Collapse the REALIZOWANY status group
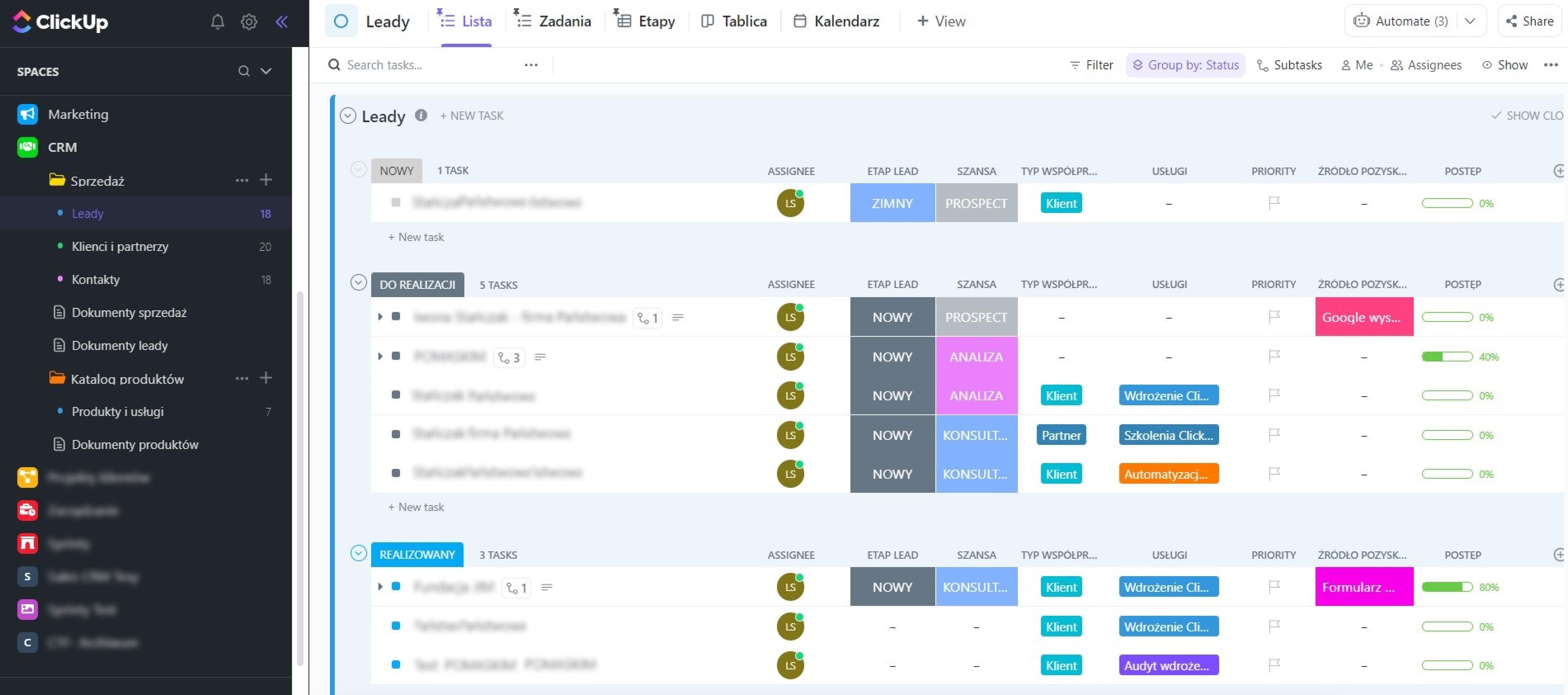Image resolution: width=1568 pixels, height=695 pixels. click(x=358, y=553)
